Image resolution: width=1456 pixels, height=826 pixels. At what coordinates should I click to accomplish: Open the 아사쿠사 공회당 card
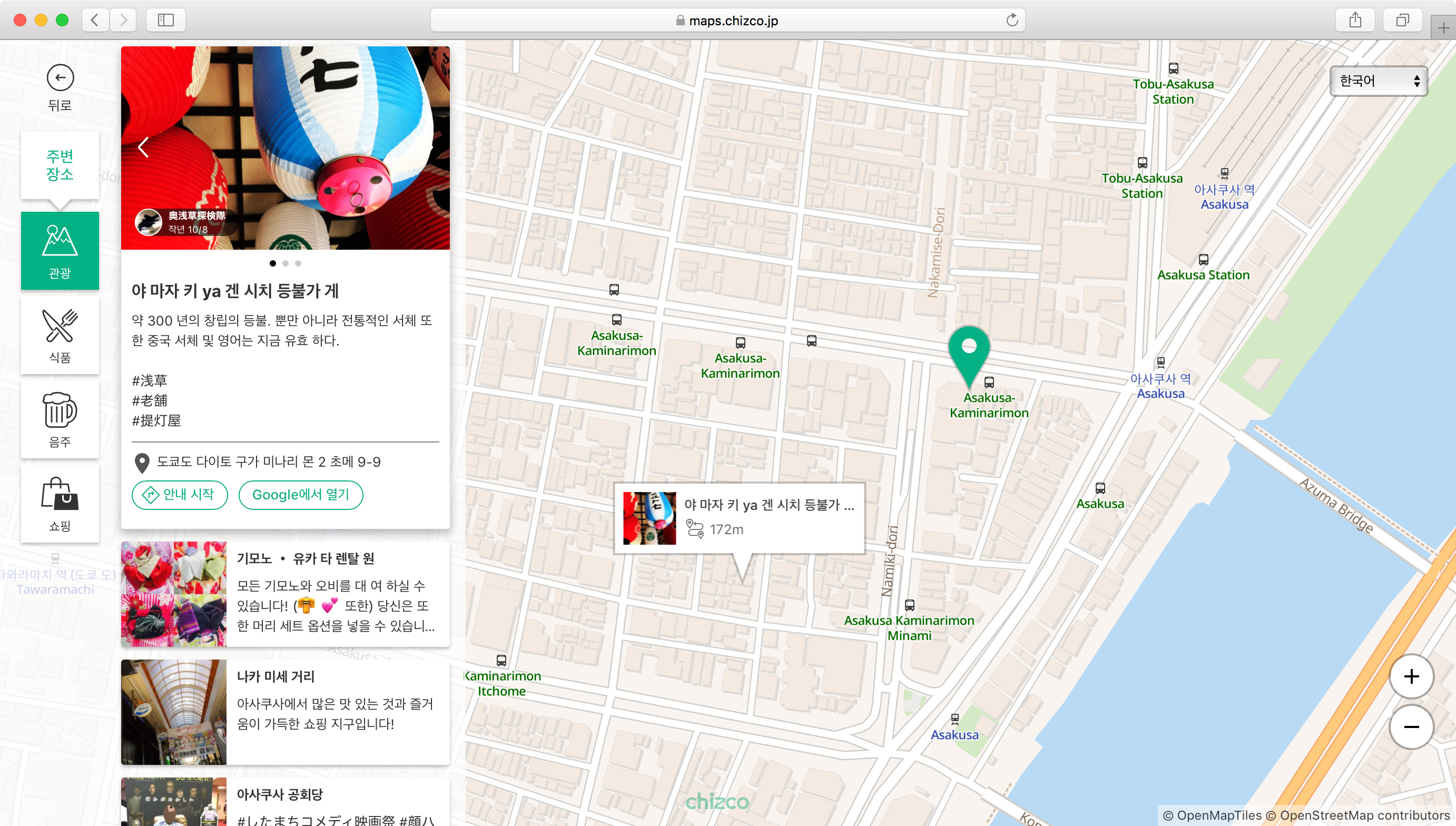tap(286, 802)
